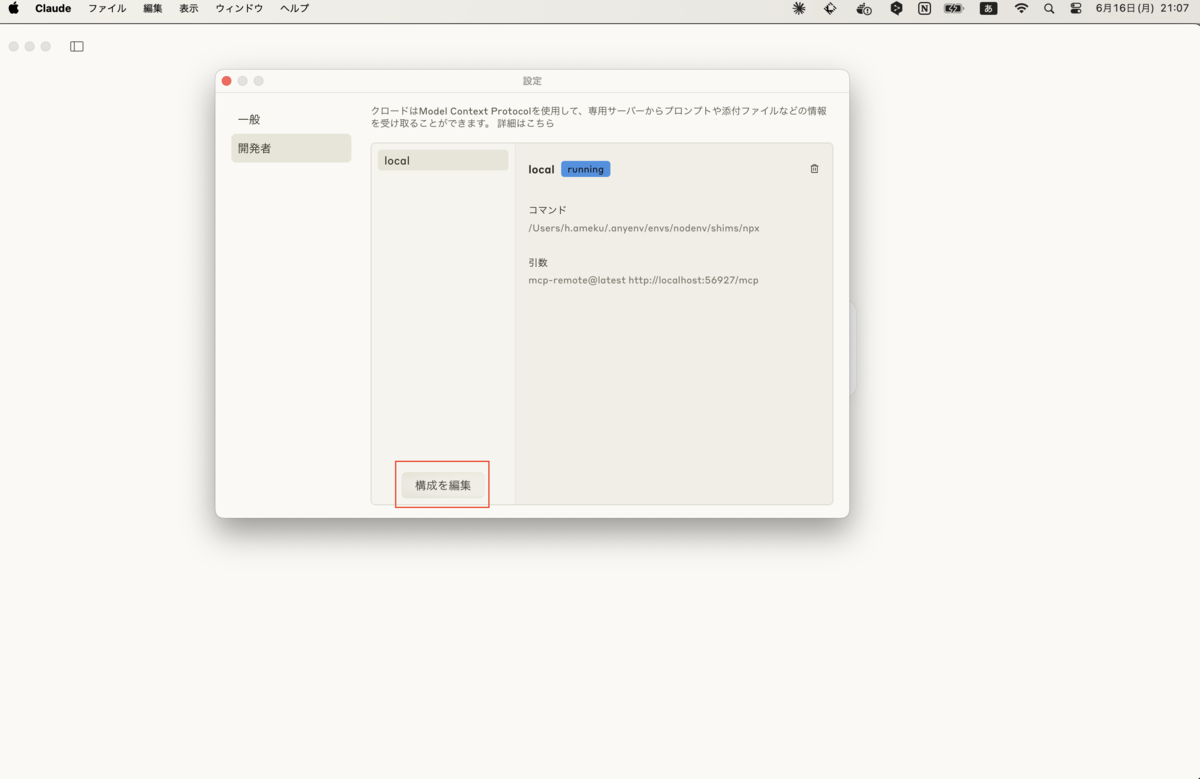This screenshot has width=1200, height=779.
Task: Open the 編集 menu
Action: (x=153, y=8)
